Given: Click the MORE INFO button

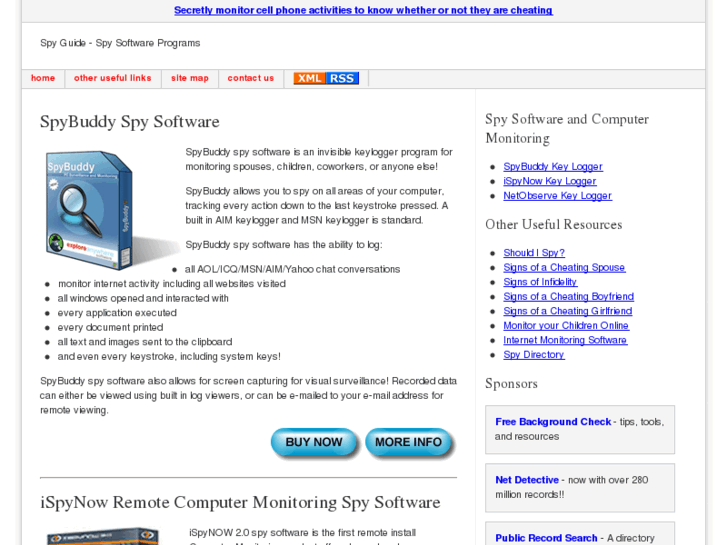Looking at the screenshot, I should click(408, 442).
